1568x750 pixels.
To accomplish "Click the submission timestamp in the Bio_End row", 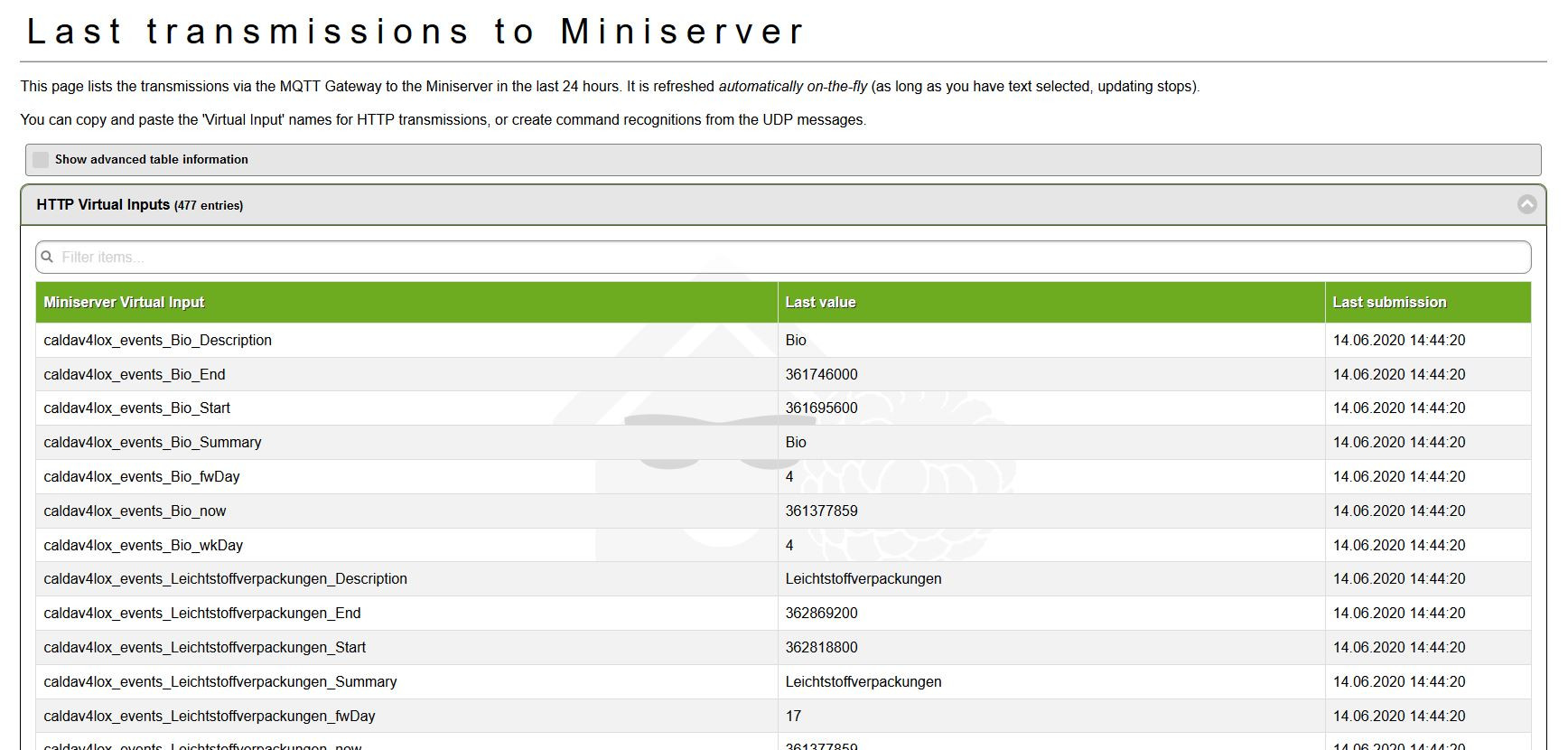I will [x=1399, y=375].
